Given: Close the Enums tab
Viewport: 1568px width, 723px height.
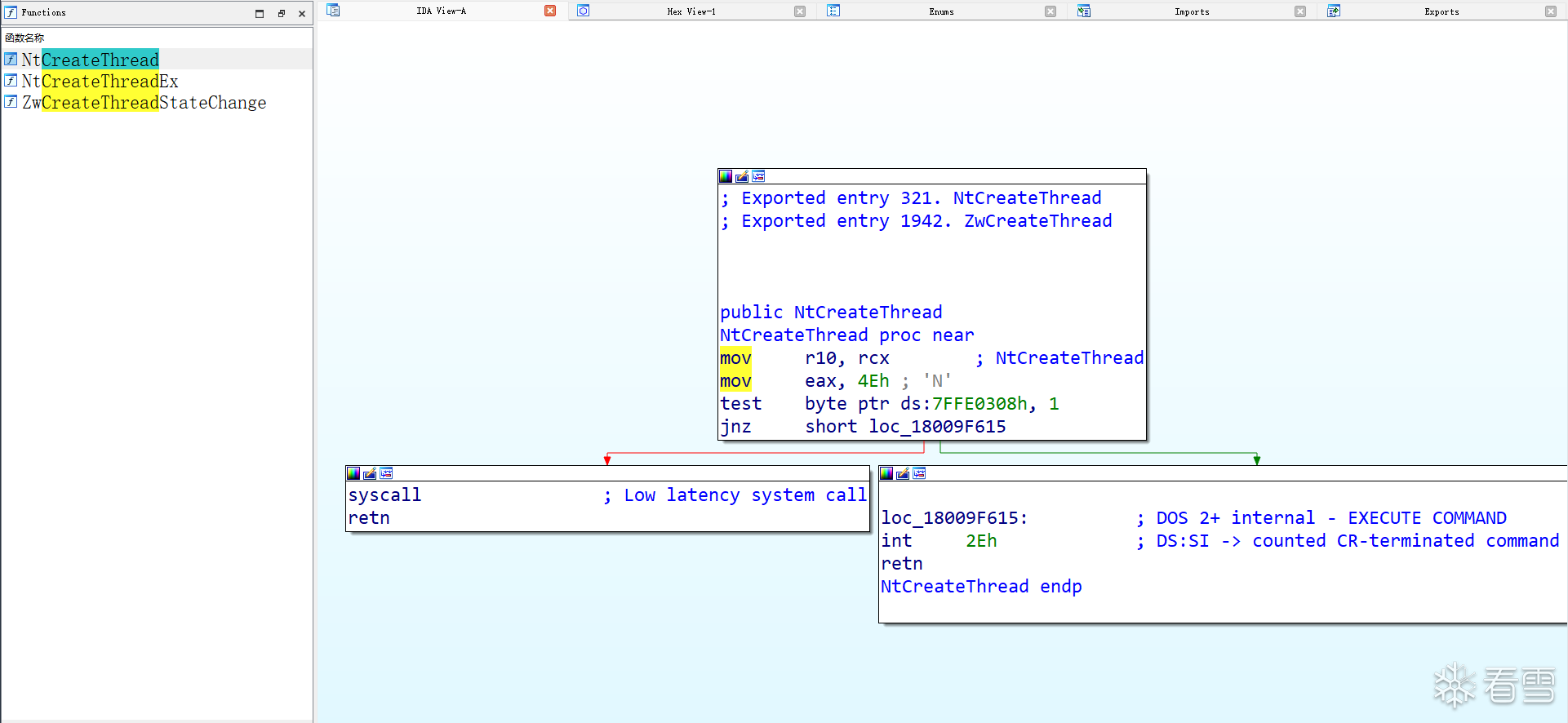Looking at the screenshot, I should (1051, 11).
